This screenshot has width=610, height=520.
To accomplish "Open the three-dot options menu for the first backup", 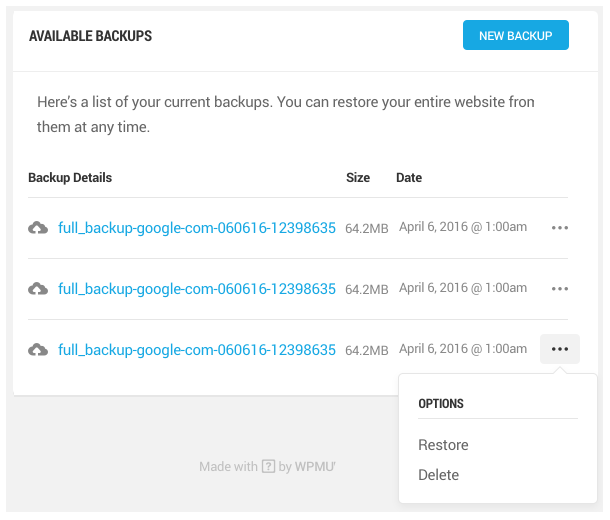I will pyautogui.click(x=560, y=228).
